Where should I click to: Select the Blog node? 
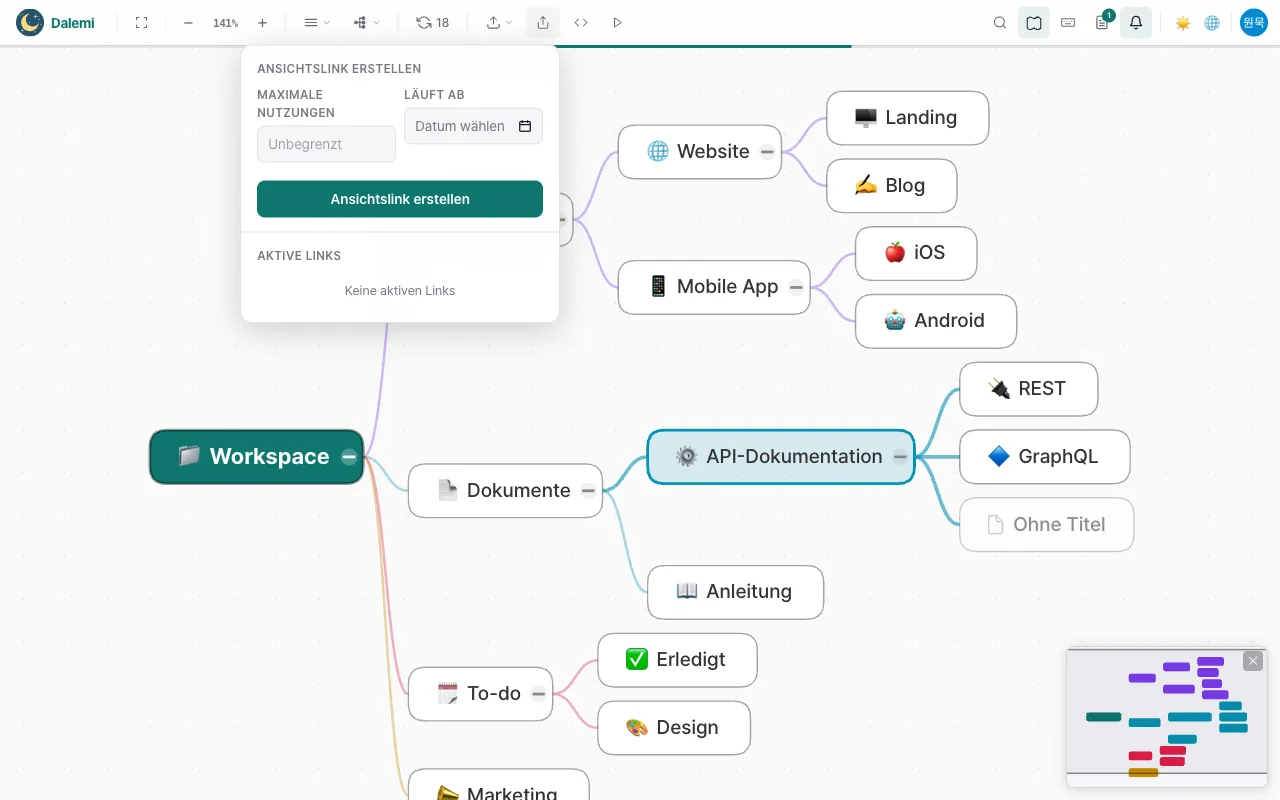pos(891,186)
